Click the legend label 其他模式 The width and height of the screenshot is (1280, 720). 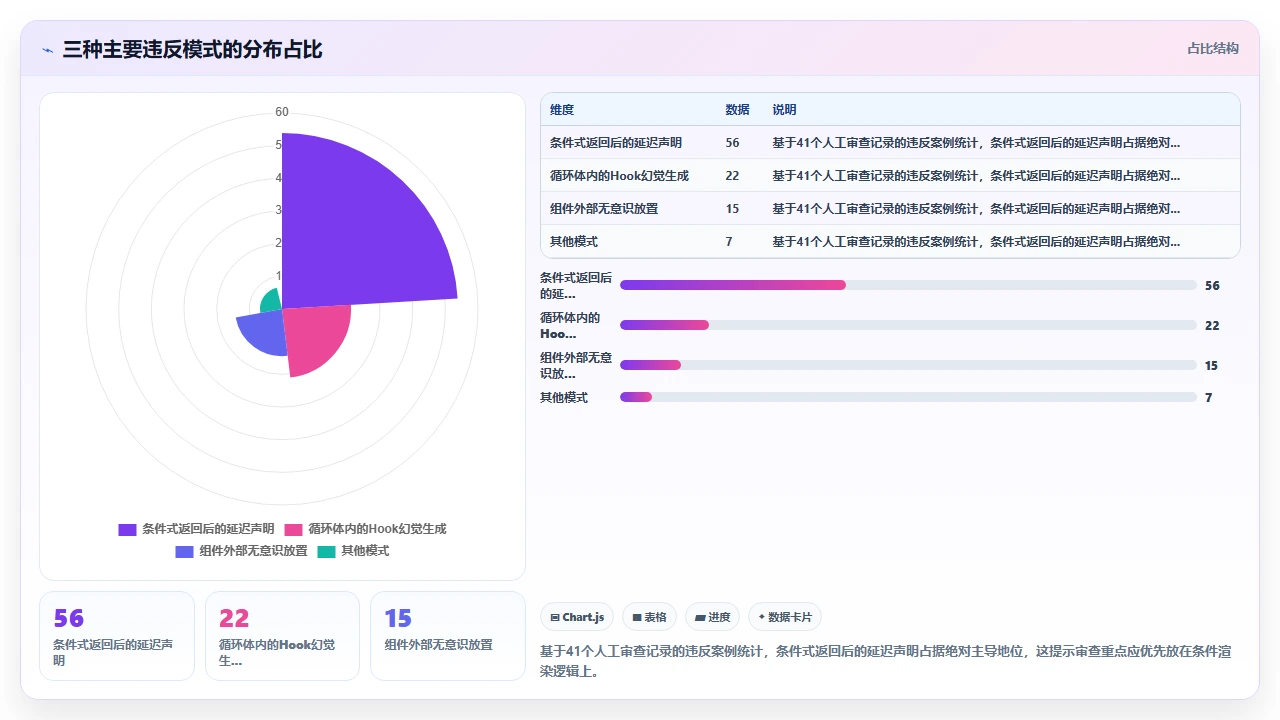point(365,551)
